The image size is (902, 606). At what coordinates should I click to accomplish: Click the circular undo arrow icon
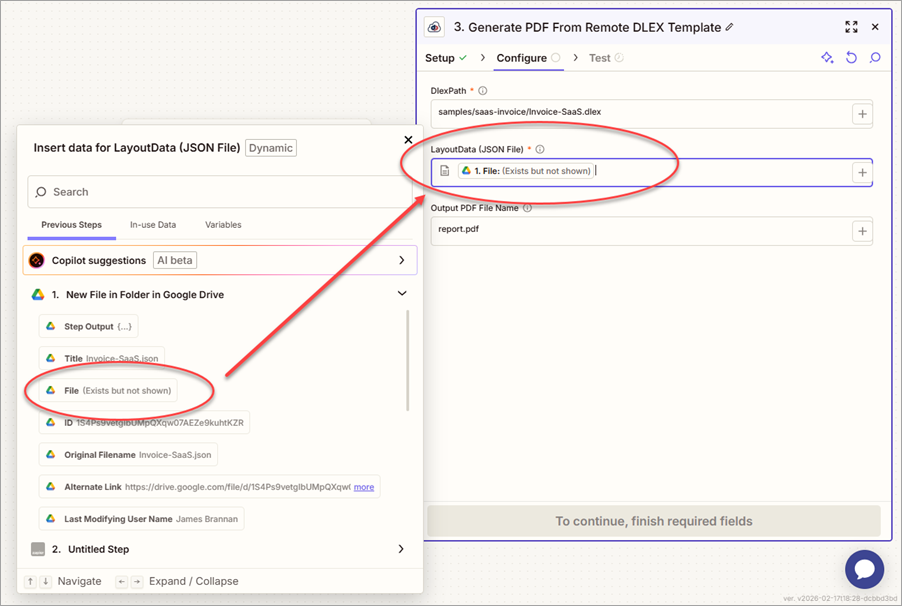tap(851, 58)
